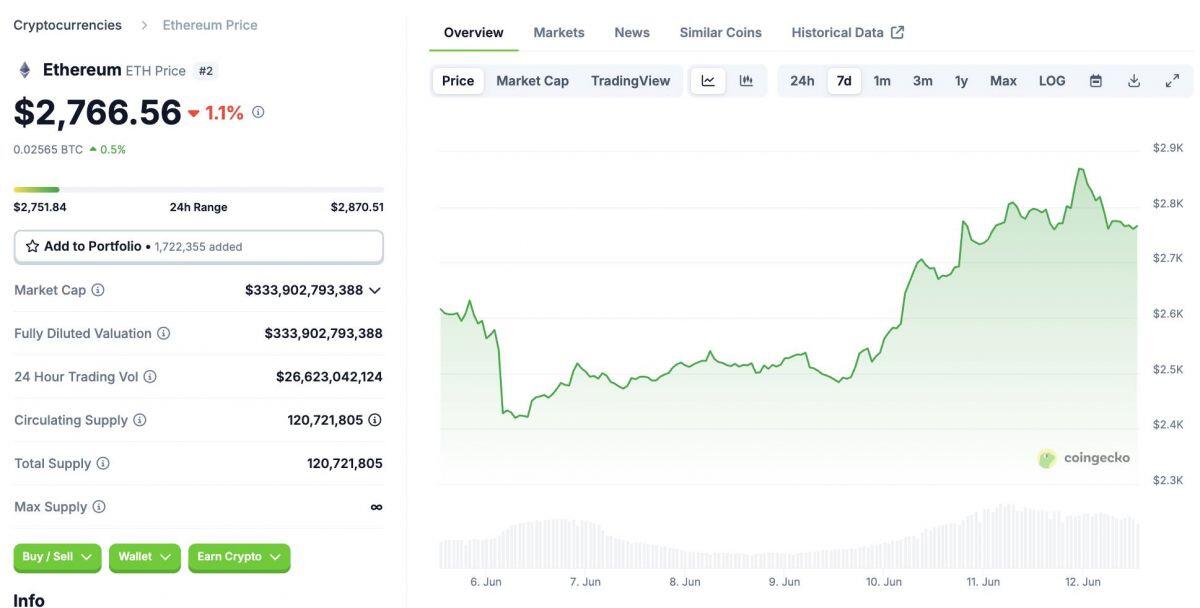Open the Wallet dropdown
This screenshot has height=608, width=1200.
(x=145, y=557)
